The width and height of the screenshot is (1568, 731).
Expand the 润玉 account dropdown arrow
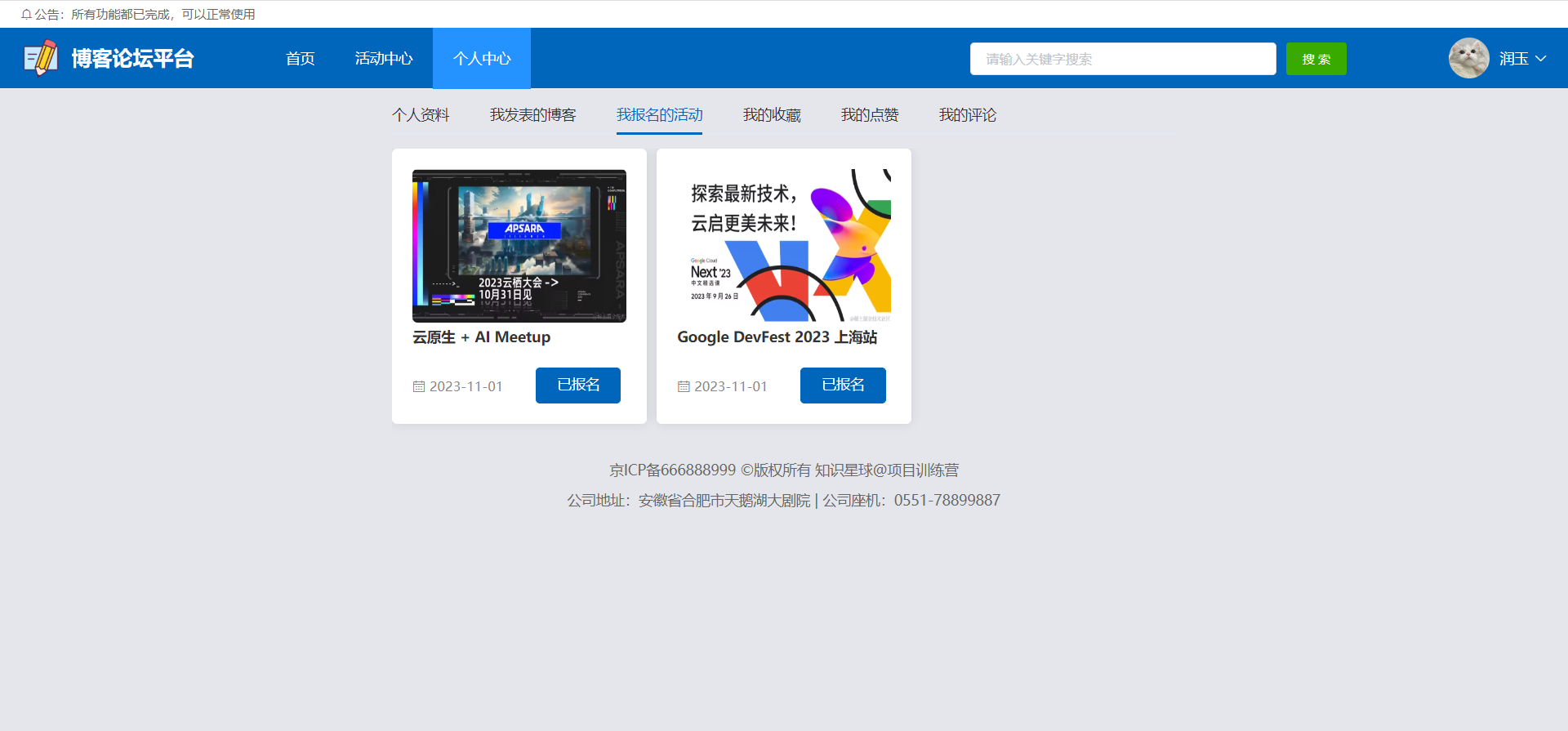tap(1540, 58)
